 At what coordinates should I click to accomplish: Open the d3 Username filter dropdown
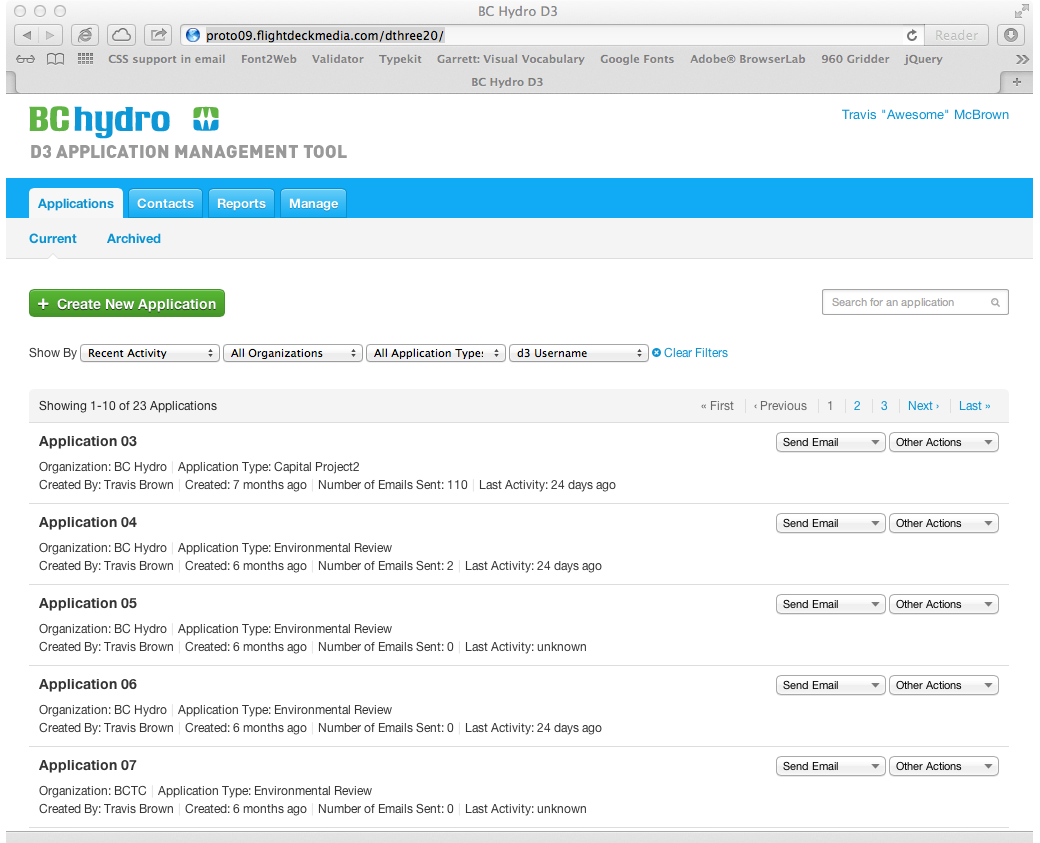tap(579, 353)
